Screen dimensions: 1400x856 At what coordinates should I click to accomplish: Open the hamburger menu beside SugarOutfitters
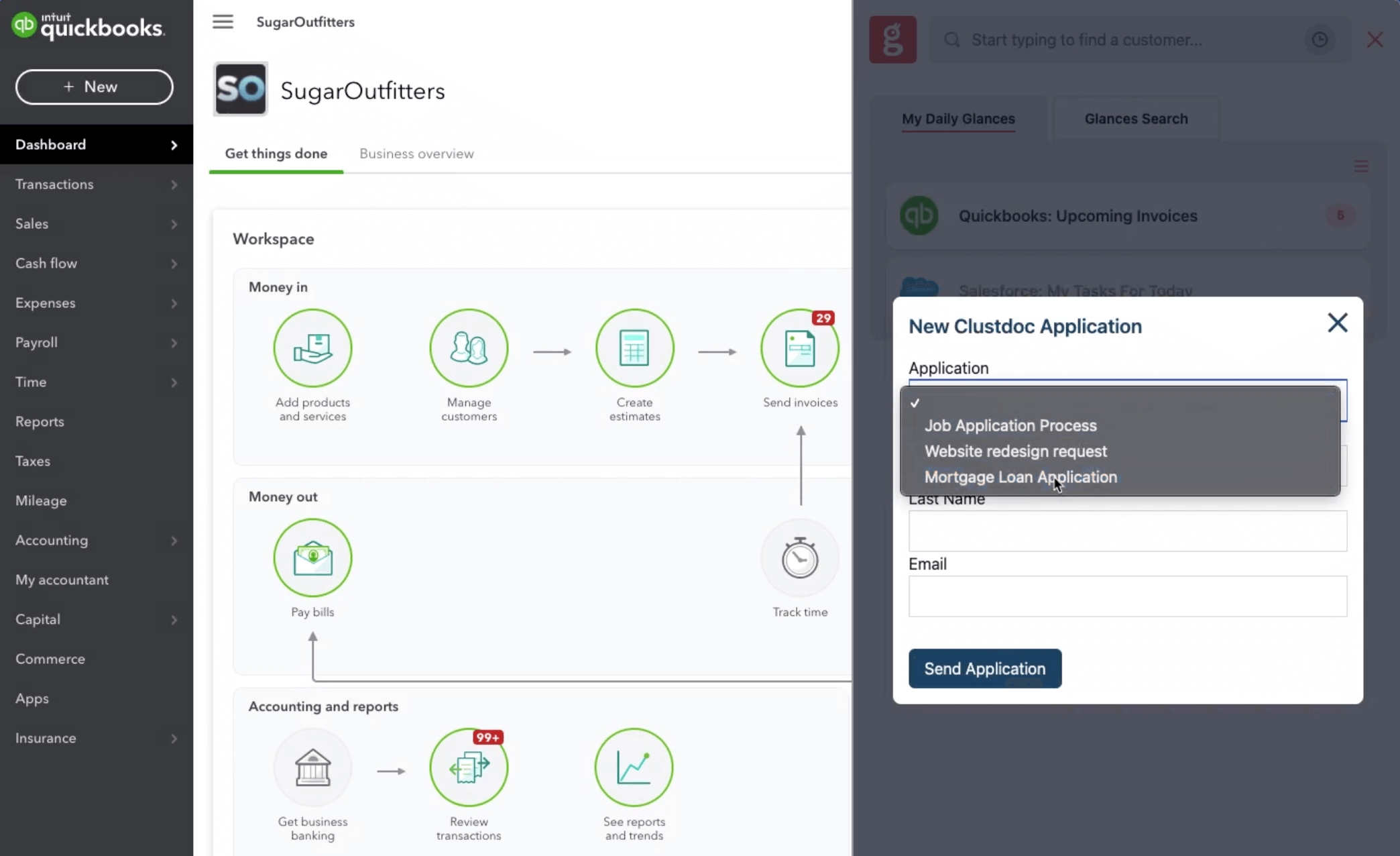[x=223, y=22]
